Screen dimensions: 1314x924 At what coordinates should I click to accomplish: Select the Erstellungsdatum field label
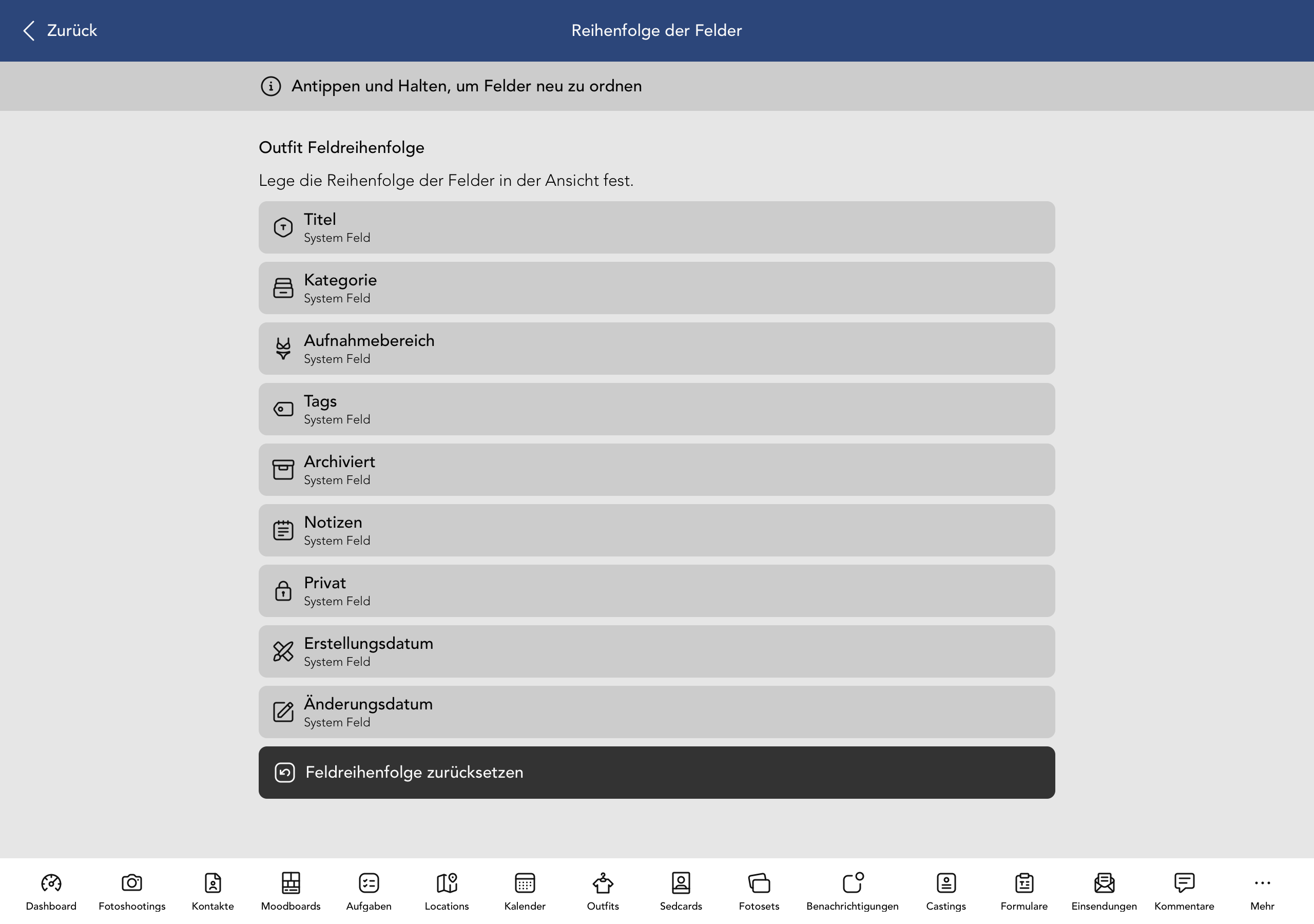(x=369, y=644)
